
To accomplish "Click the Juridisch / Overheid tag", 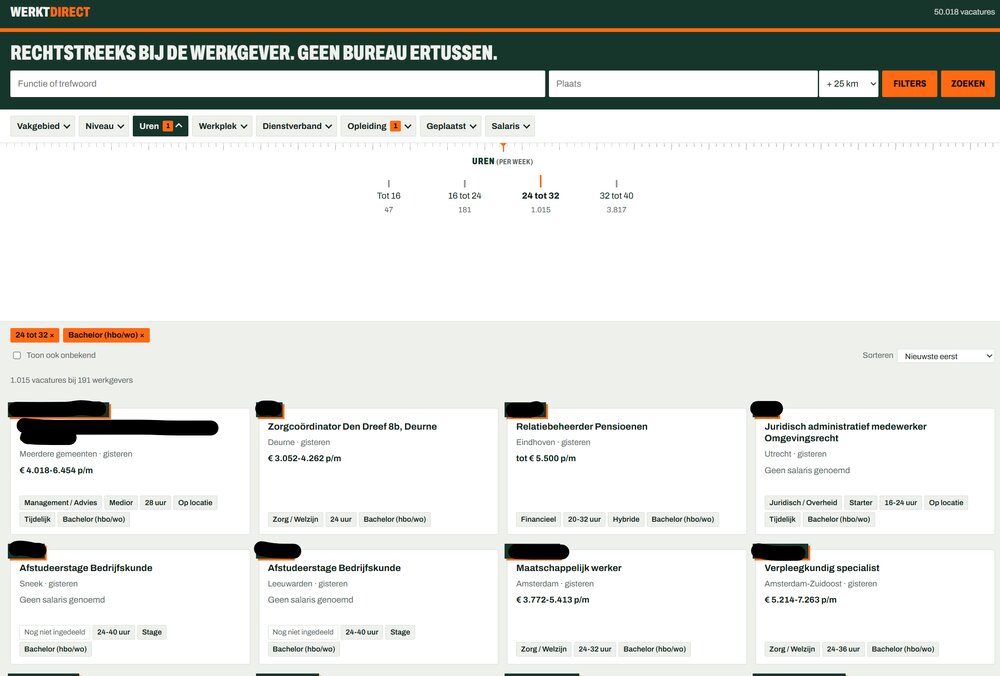I will point(803,503).
